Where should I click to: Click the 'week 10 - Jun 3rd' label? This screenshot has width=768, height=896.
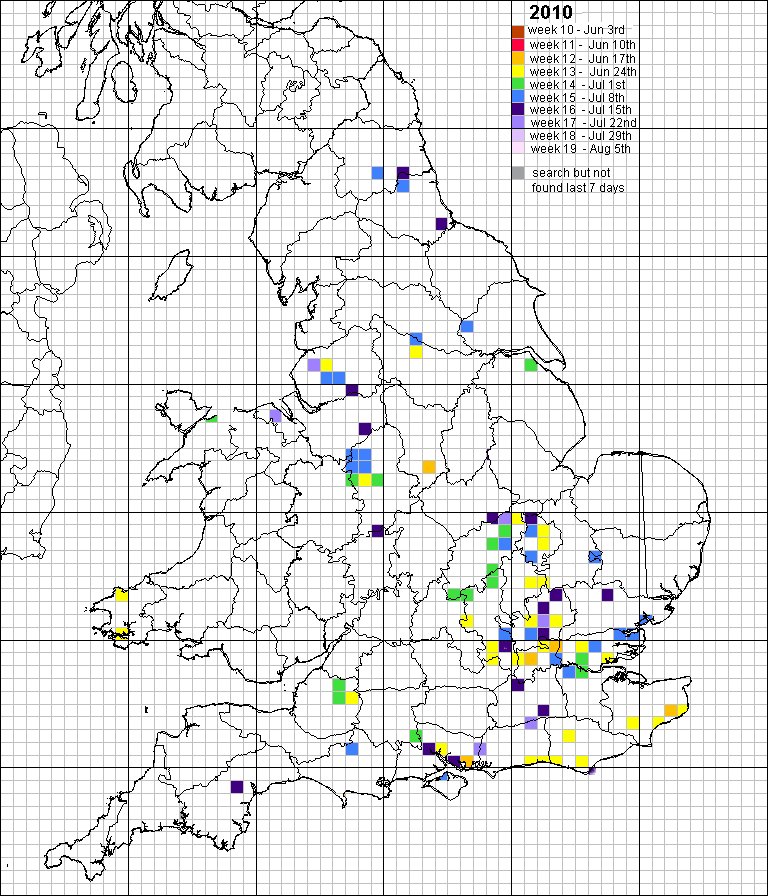point(576,30)
